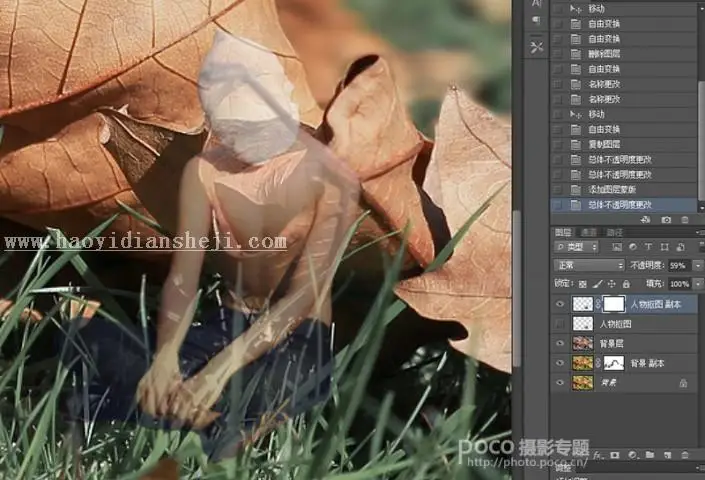The image size is (705, 480).
Task: Create new layer icon
Action: (x=667, y=455)
